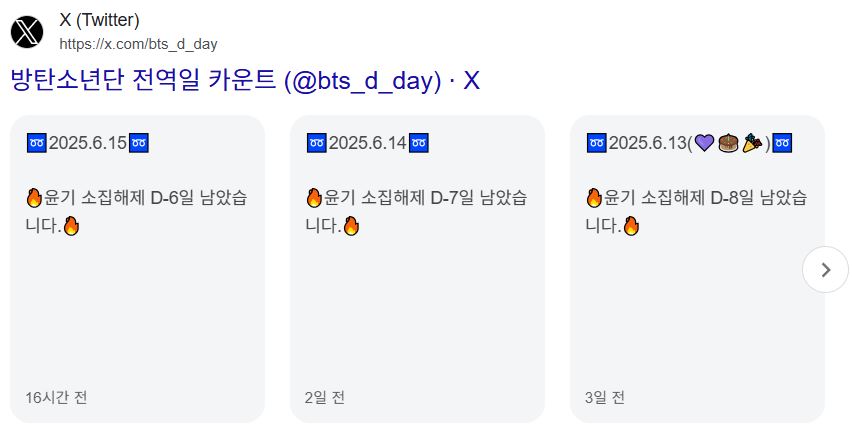Open the 2025.6.14 tweet card

pyautogui.click(x=417, y=269)
